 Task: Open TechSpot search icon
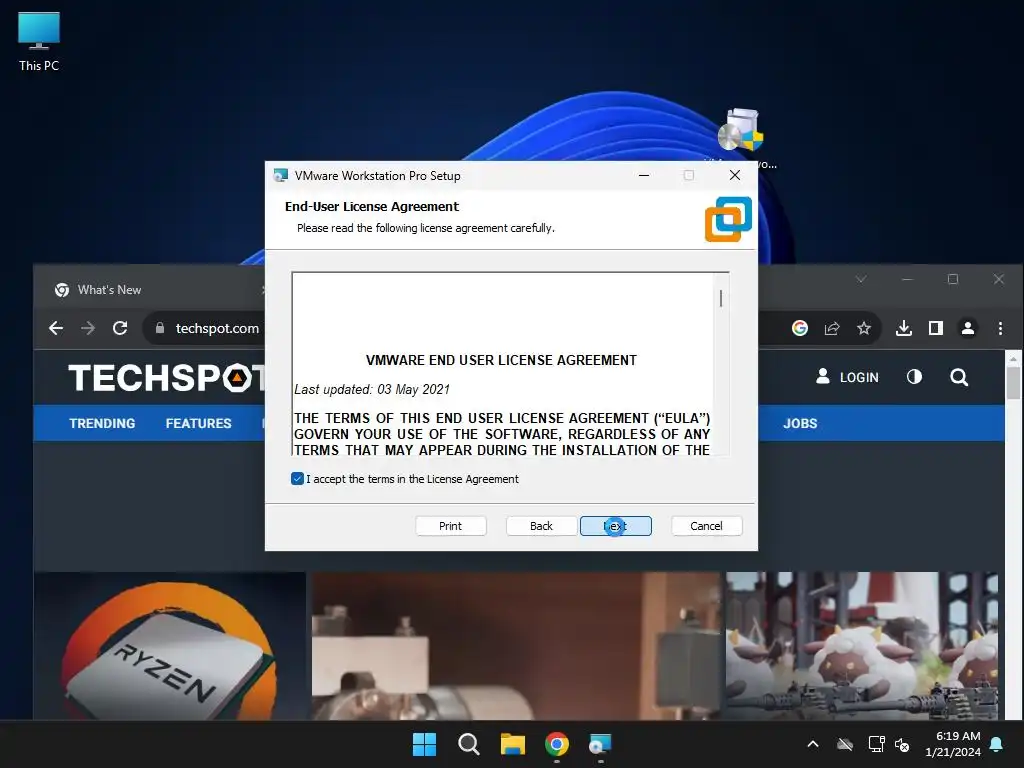(x=959, y=377)
